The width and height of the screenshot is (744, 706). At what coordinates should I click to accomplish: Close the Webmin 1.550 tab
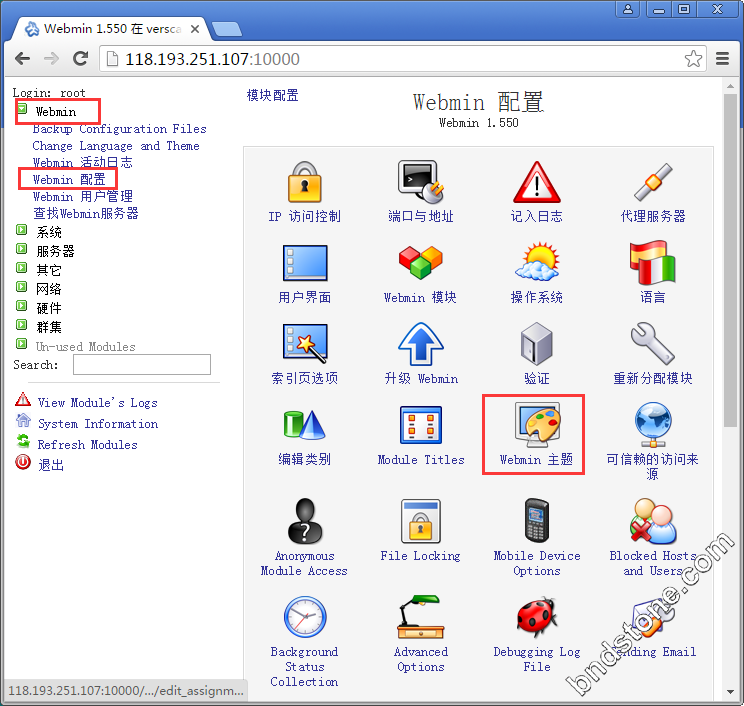(x=195, y=29)
